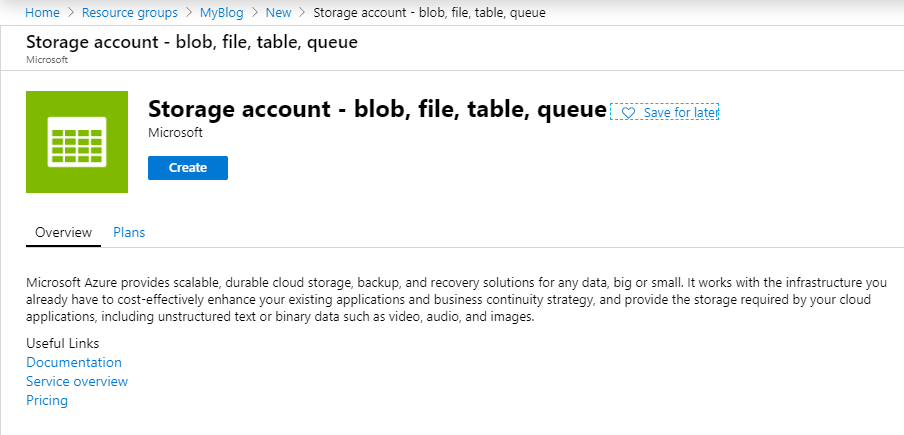Click the Useful Links heading
This screenshot has width=904, height=435.
tap(62, 343)
